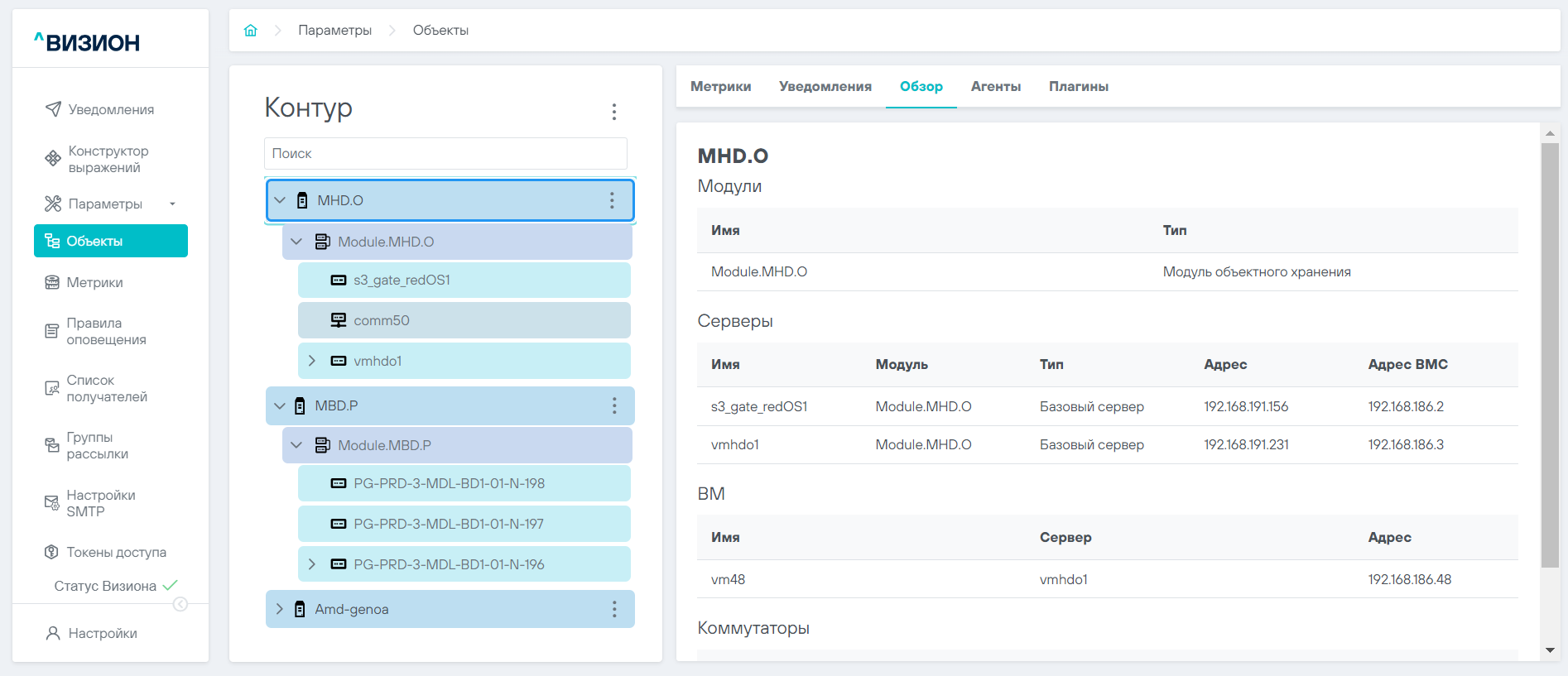The image size is (1568, 676).
Task: Open the MBD.P row options menu
Action: 613,405
